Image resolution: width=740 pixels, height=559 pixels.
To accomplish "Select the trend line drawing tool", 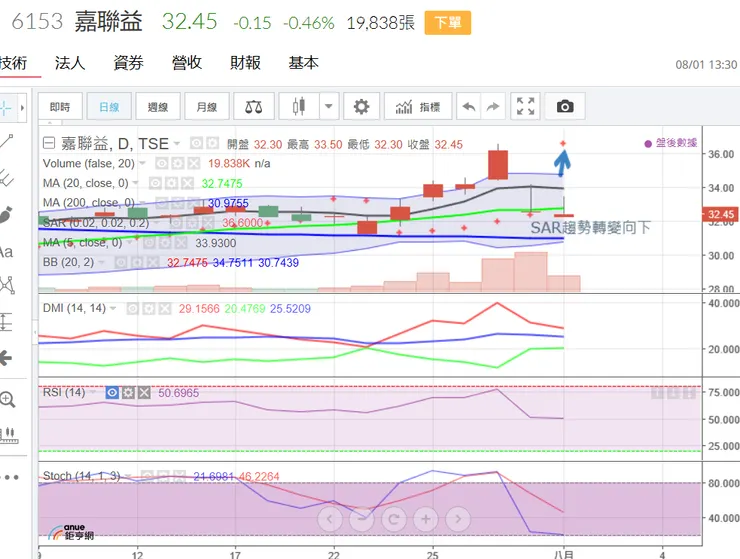I will tap(7, 141).
